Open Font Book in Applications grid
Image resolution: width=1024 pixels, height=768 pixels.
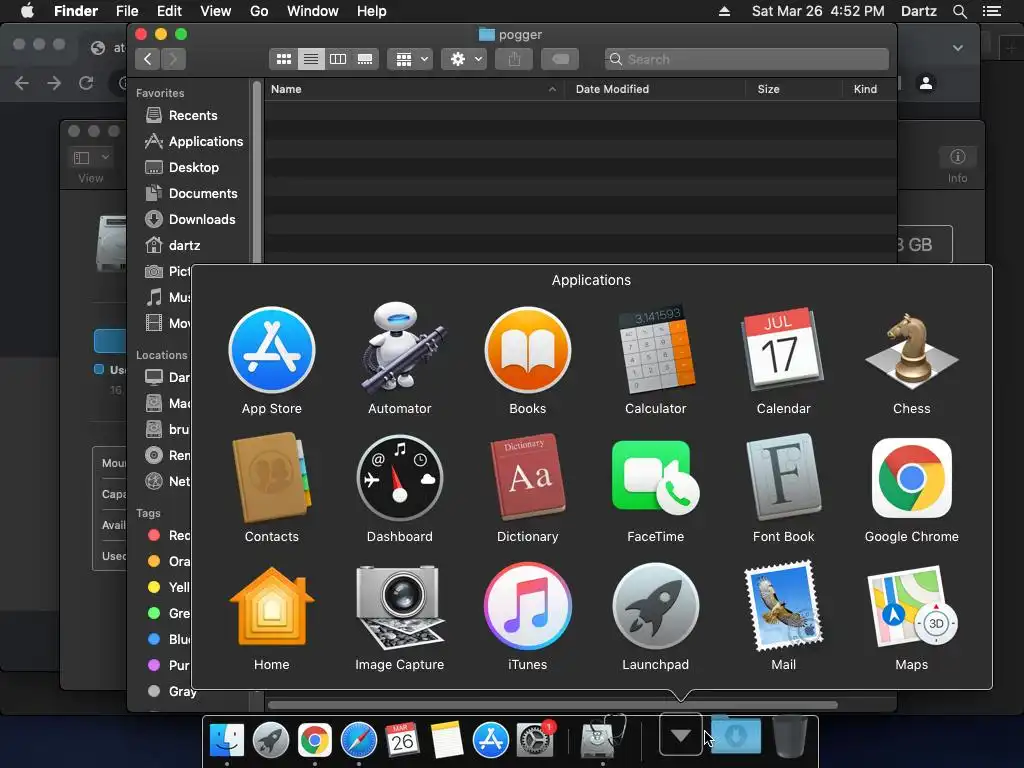[783, 477]
